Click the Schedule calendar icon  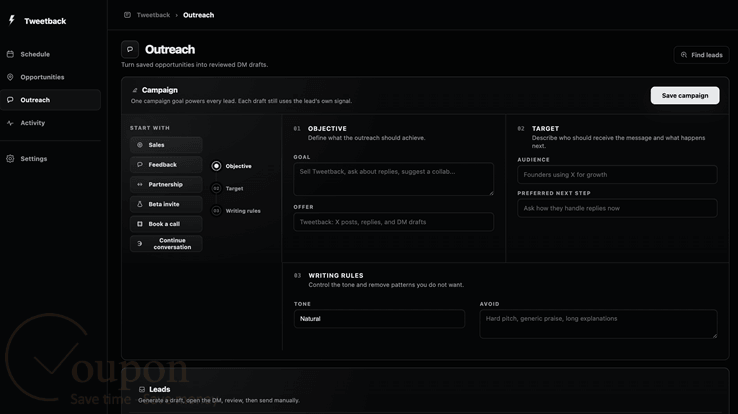click(10, 54)
